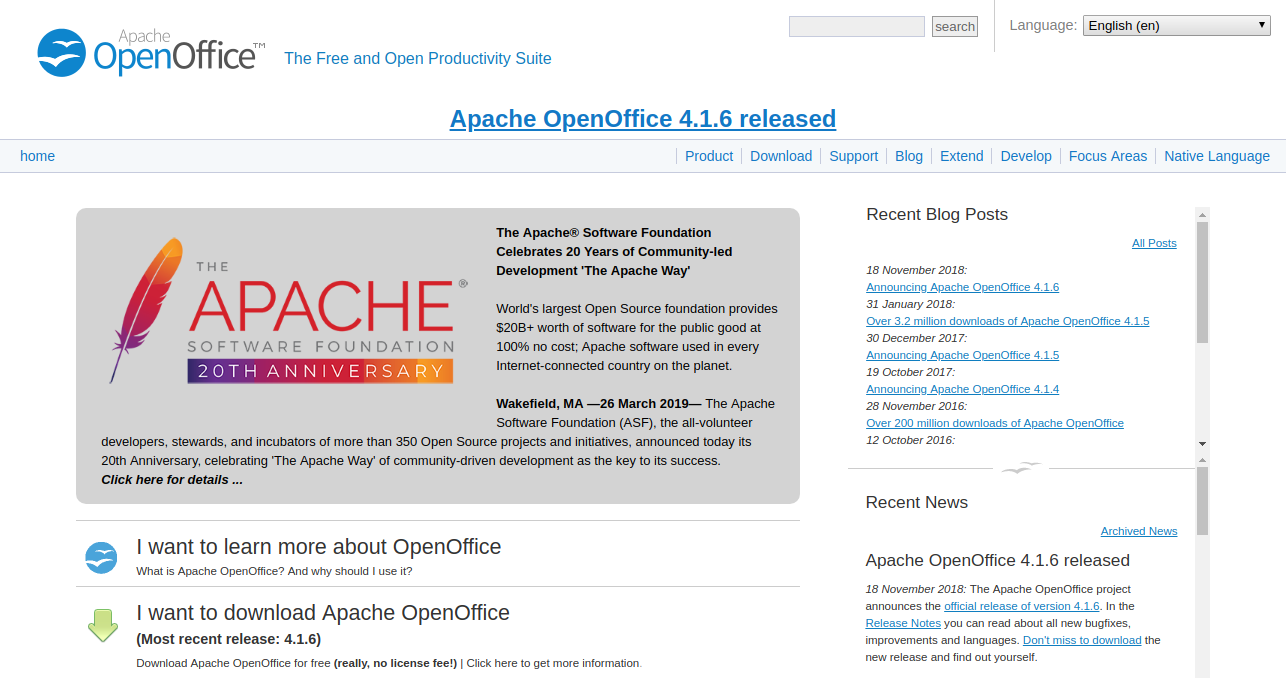The image size is (1286, 678).
Task: Click the '31 January 2018:' blog date
Action: [x=911, y=304]
